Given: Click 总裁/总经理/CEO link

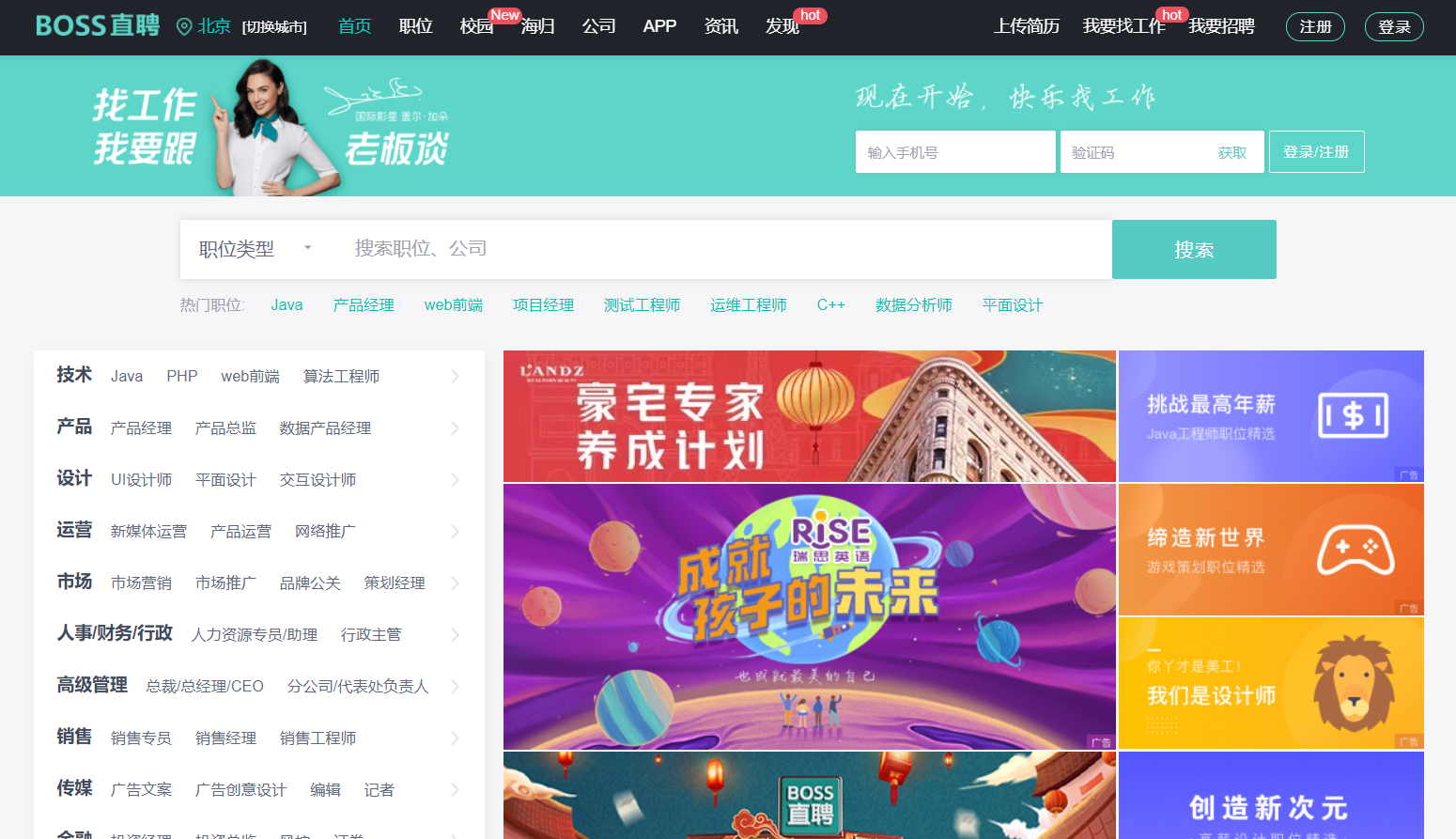Looking at the screenshot, I should pos(205,687).
